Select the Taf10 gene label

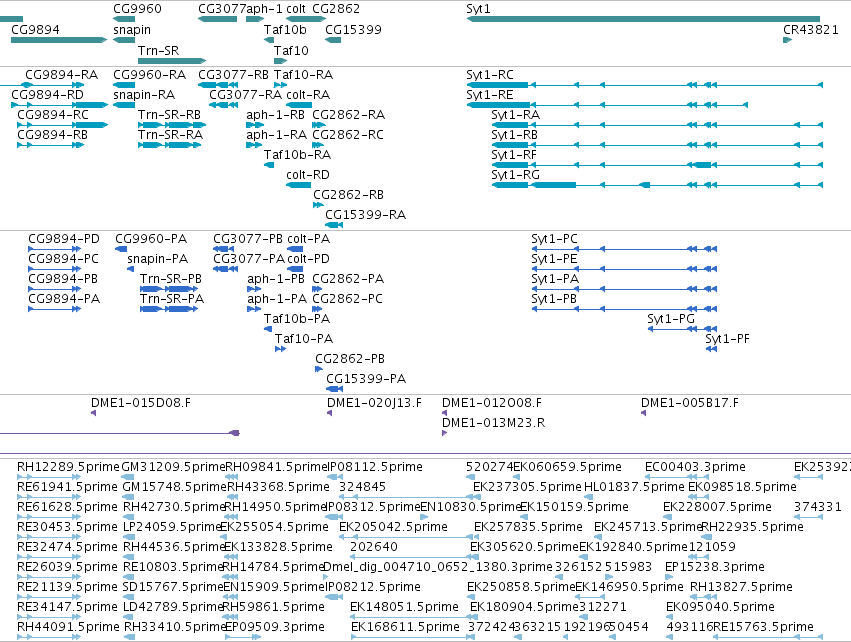(291, 50)
